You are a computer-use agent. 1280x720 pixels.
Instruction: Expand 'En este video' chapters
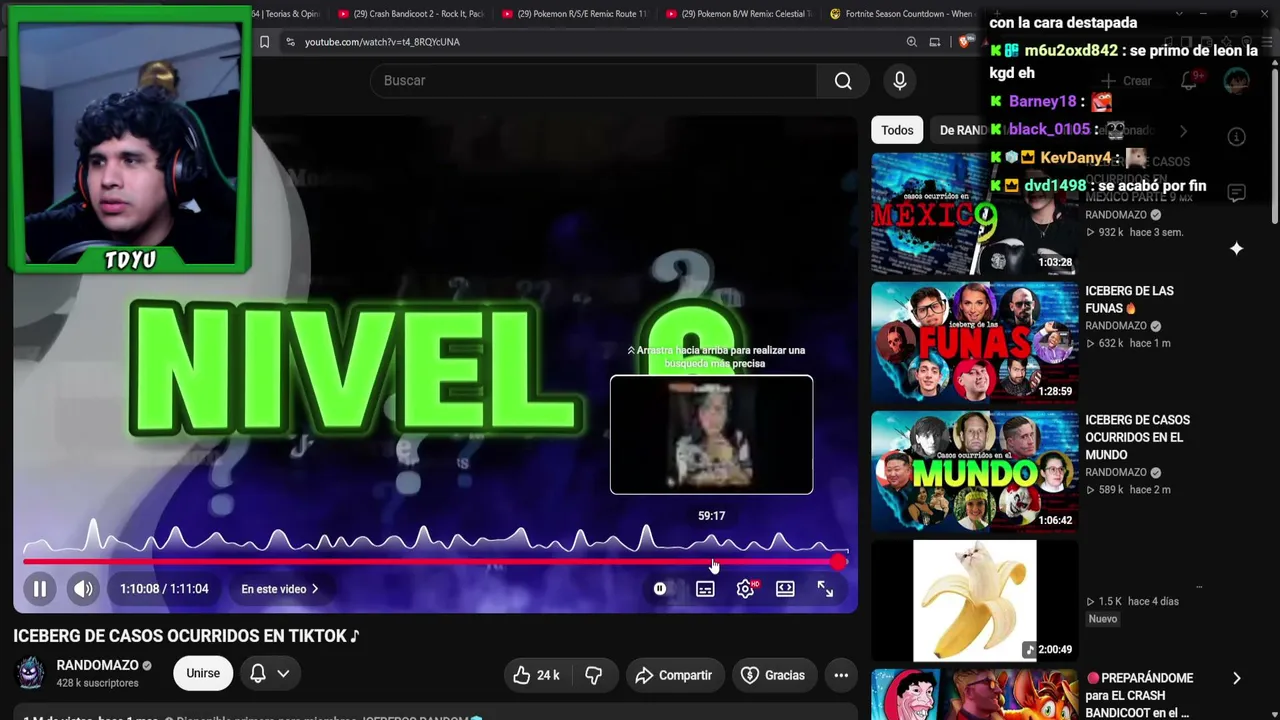click(x=280, y=589)
